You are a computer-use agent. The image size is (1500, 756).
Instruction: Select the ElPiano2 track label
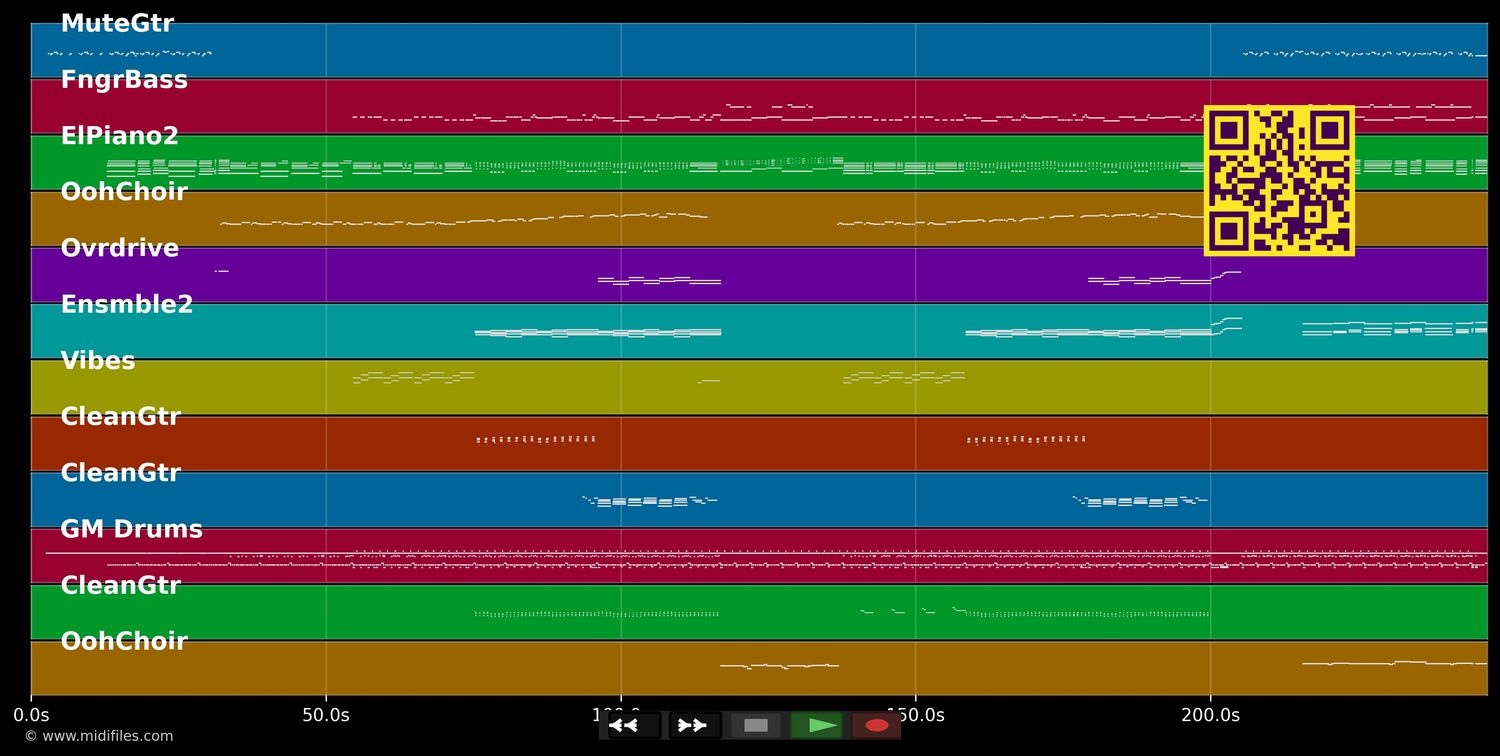point(120,136)
